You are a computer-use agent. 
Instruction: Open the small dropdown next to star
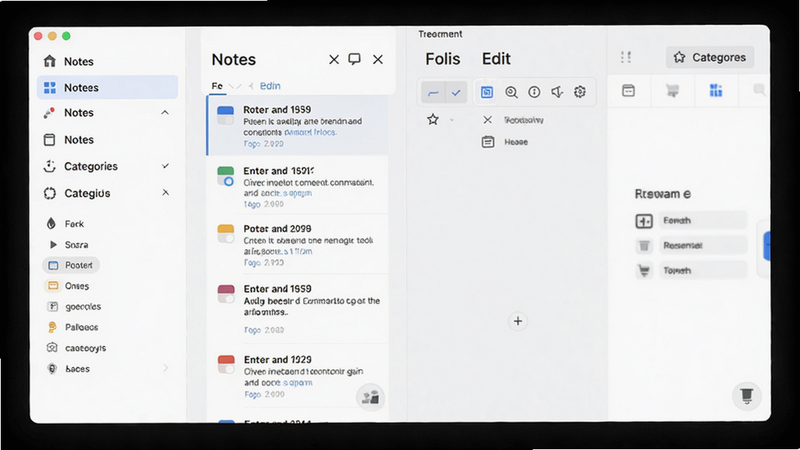click(x=452, y=120)
